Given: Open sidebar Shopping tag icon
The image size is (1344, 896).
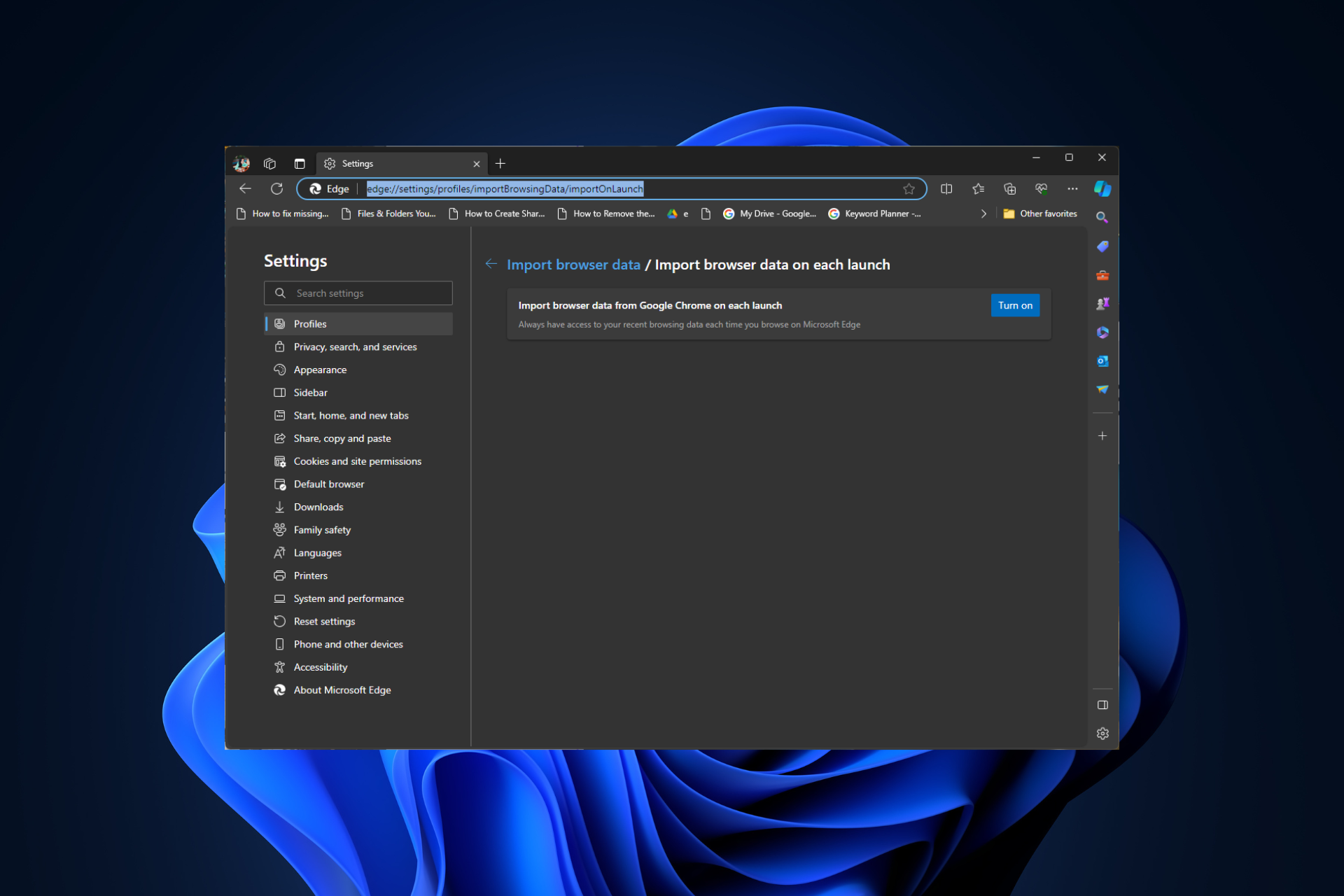Looking at the screenshot, I should click(1102, 246).
